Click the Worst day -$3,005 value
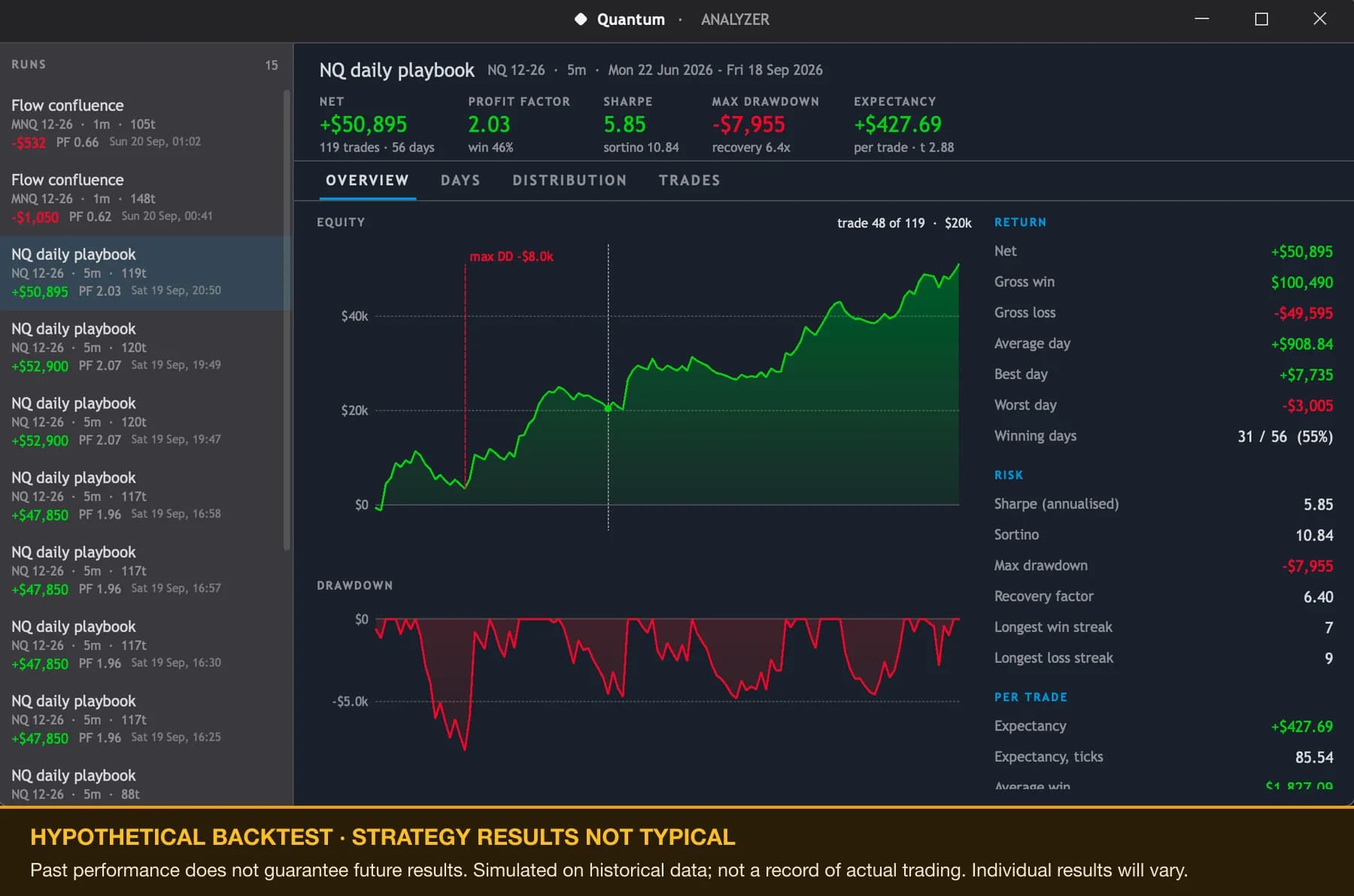This screenshot has width=1354, height=896. click(x=1307, y=405)
